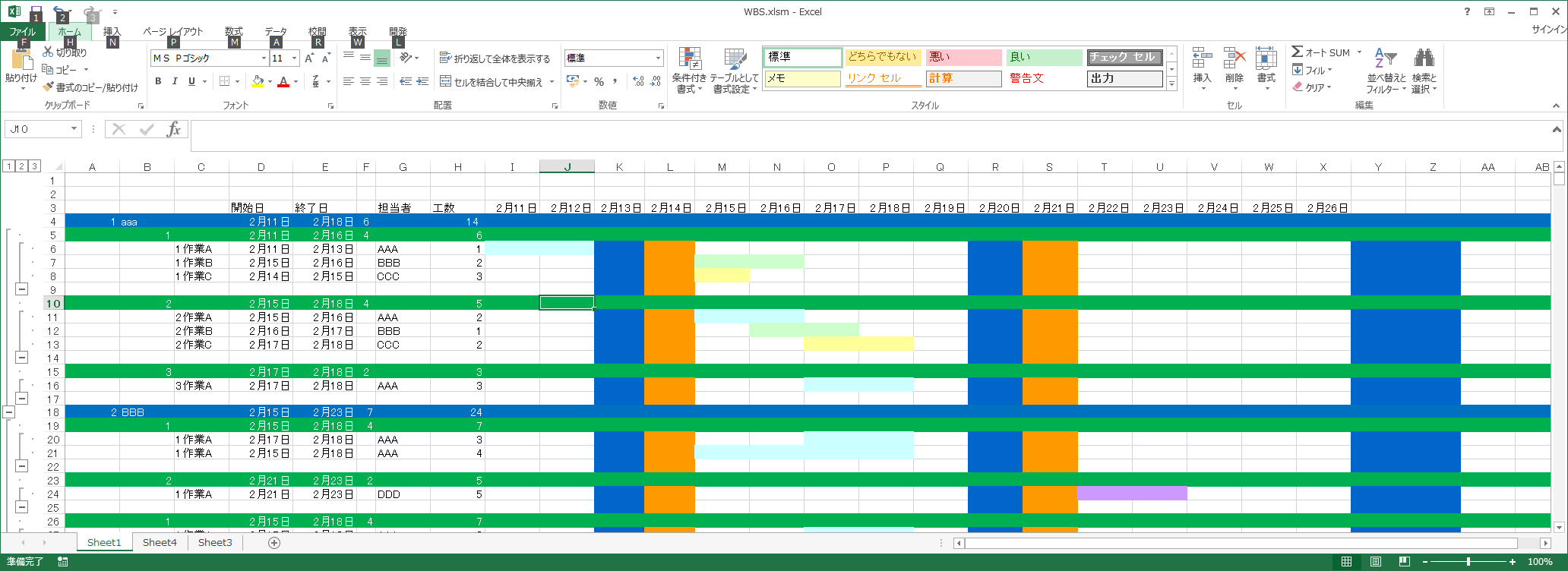Click the fill color bucket icon
The height and width of the screenshot is (571, 1568).
pyautogui.click(x=258, y=81)
